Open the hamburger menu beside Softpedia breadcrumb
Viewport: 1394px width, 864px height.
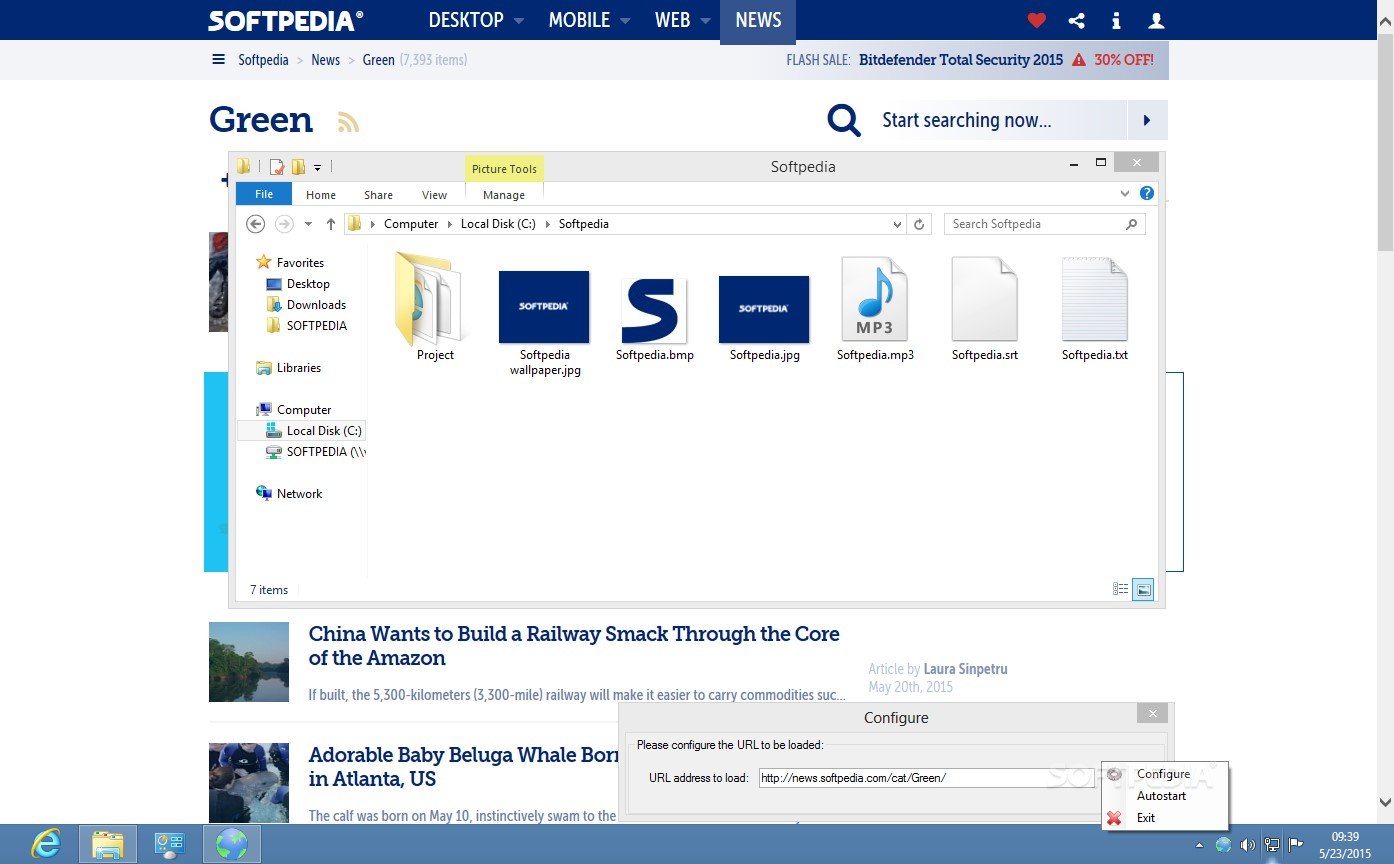pyautogui.click(x=219, y=60)
